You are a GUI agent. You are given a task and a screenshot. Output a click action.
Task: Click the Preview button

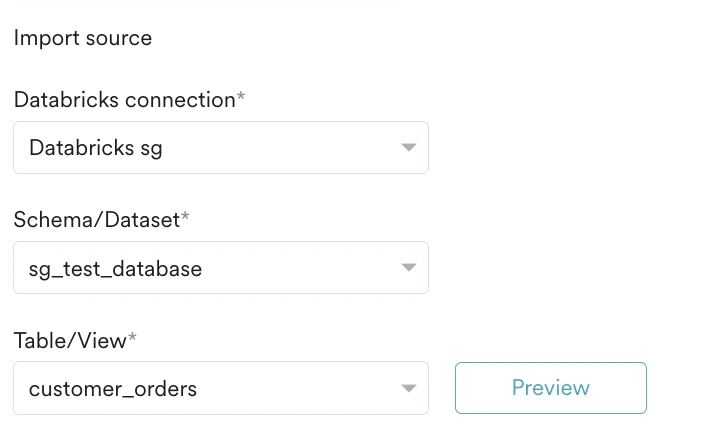550,388
